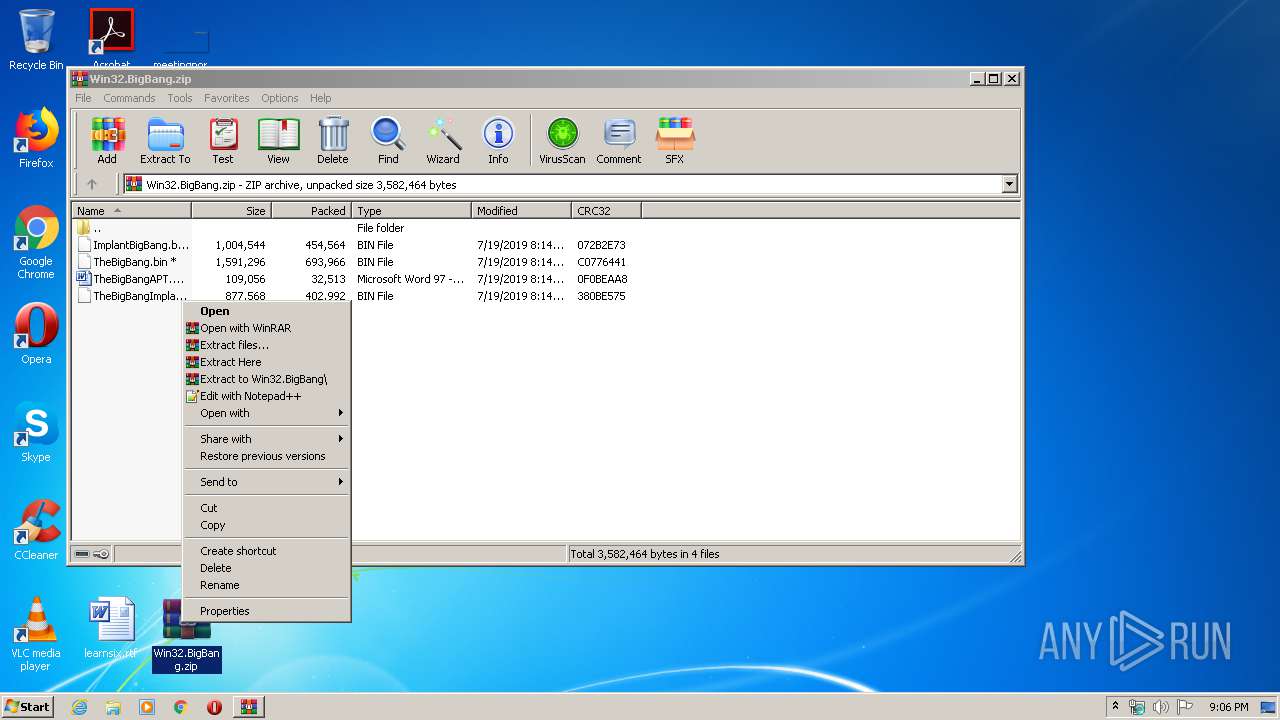Choose Cut in context menu

pos(267,508)
